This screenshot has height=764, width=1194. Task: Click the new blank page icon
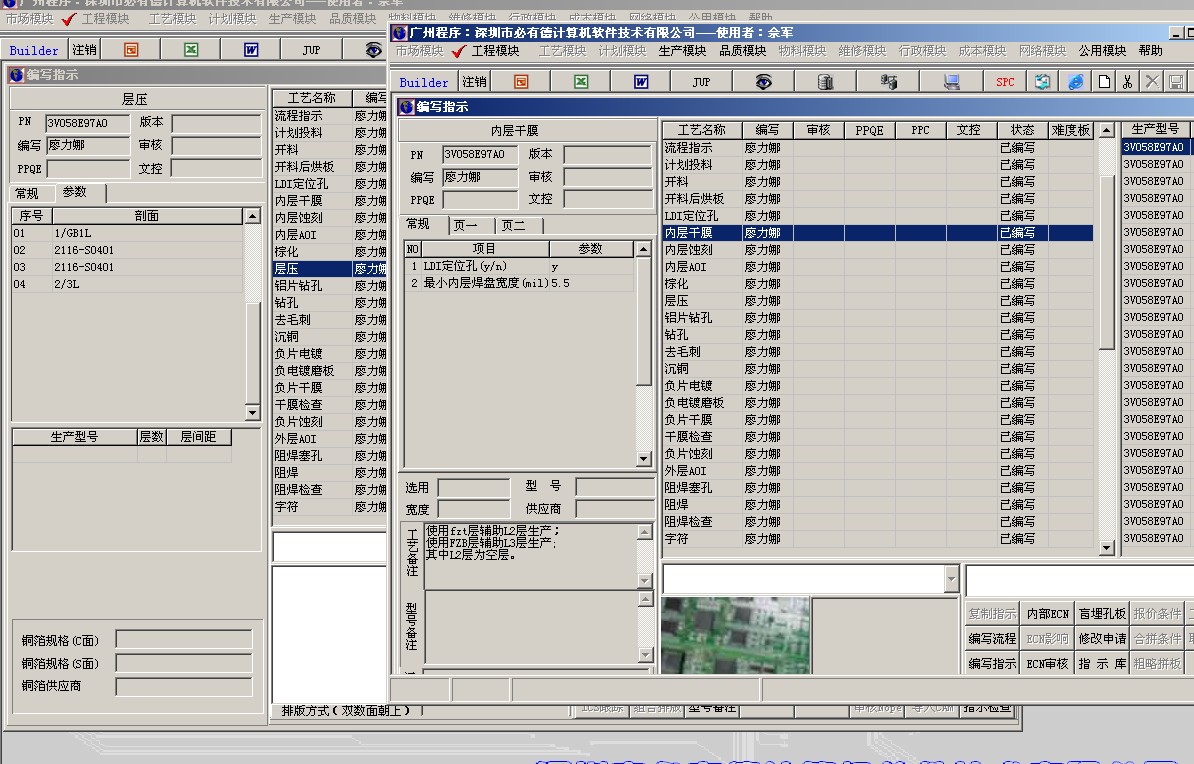[x=1104, y=82]
